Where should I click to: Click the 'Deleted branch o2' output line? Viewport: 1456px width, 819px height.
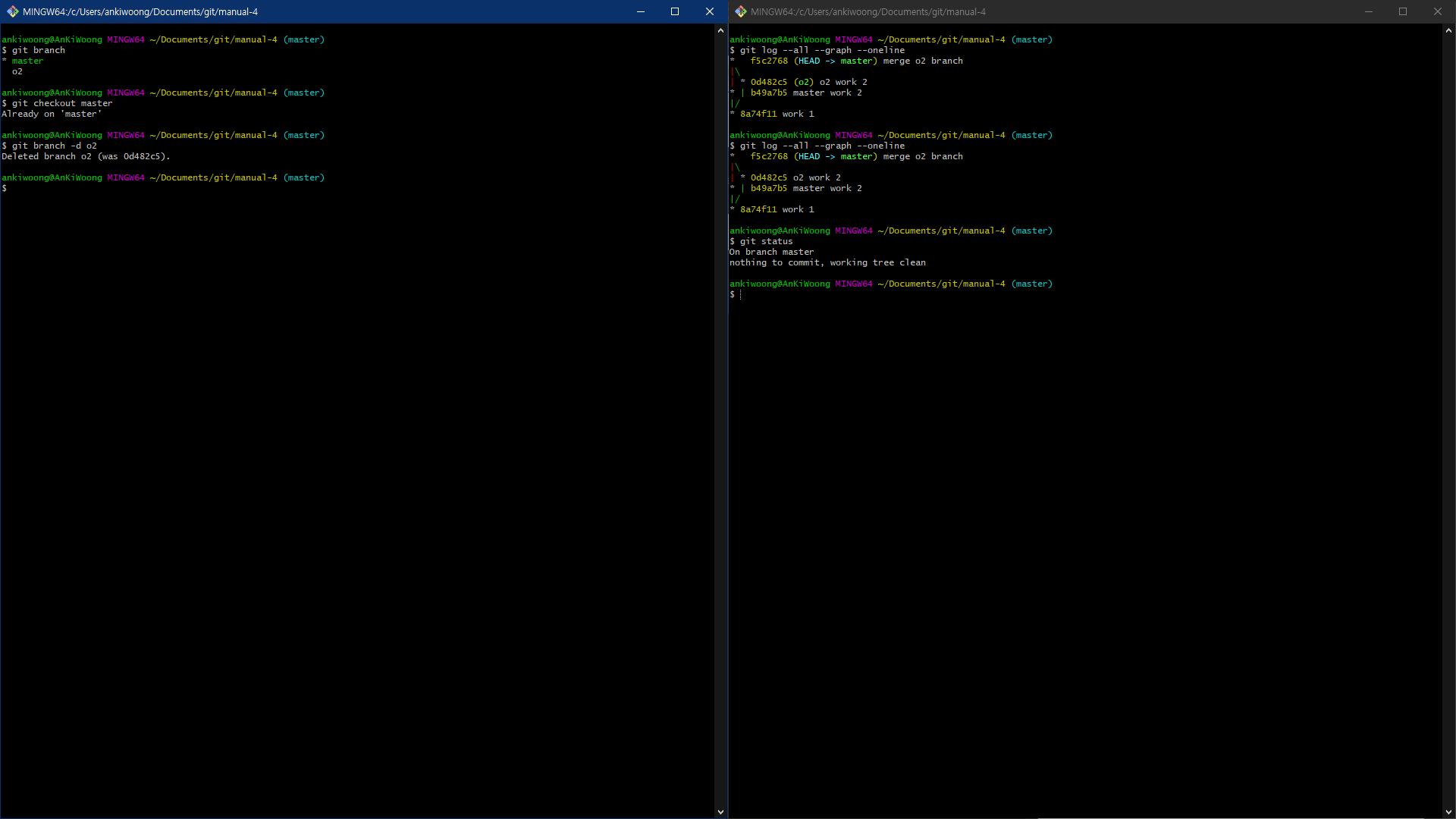click(86, 156)
